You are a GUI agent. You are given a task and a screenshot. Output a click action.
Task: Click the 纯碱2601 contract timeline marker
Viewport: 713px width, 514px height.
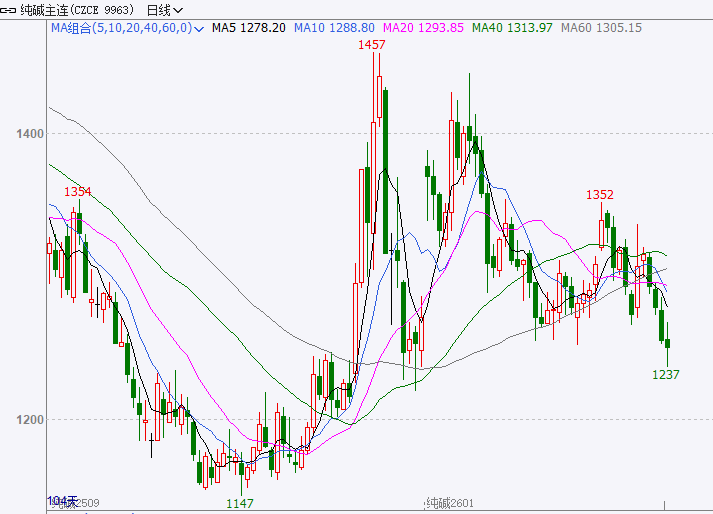point(448,502)
